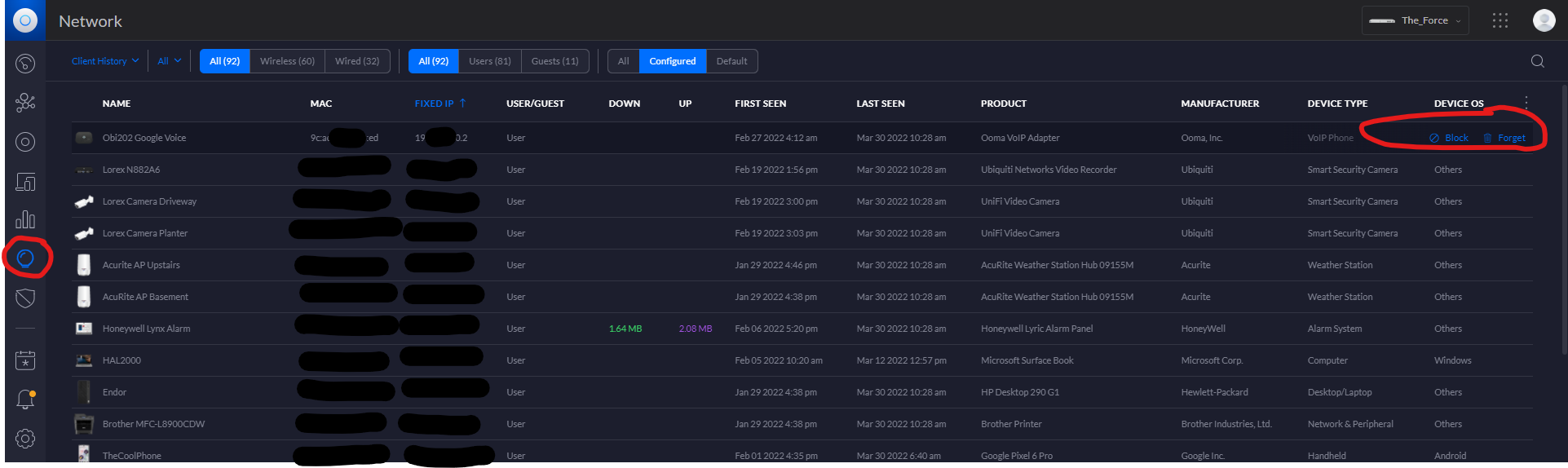Image resolution: width=1568 pixels, height=468 pixels.
Task: Open the The_Force site selector dropdown
Action: [1415, 20]
